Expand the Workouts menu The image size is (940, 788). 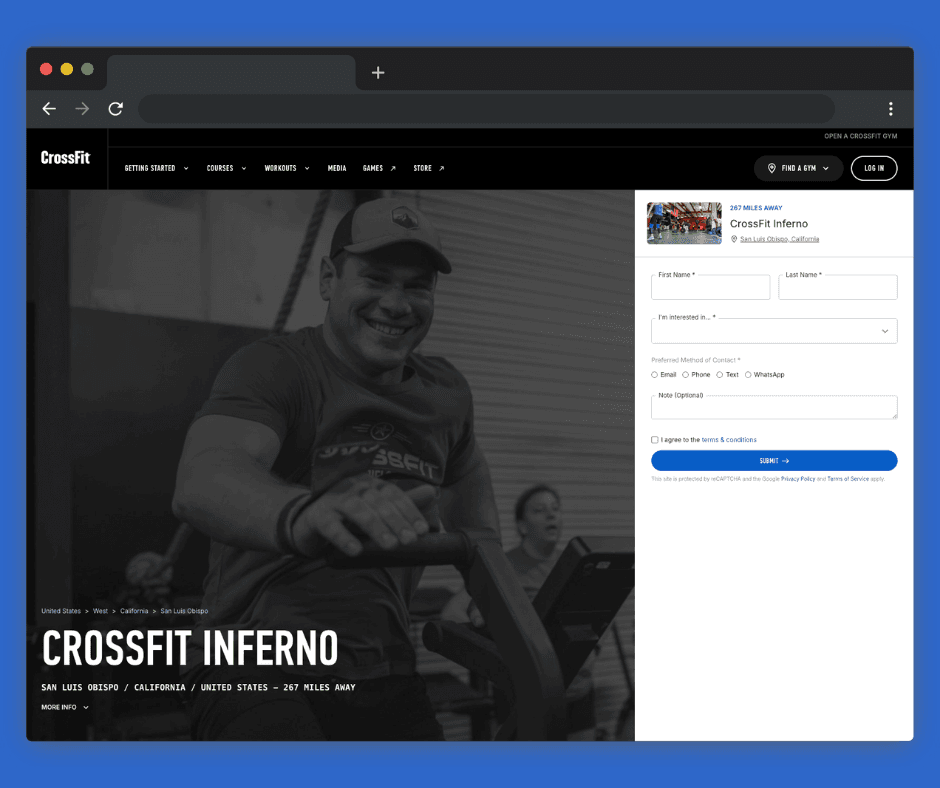pos(287,169)
